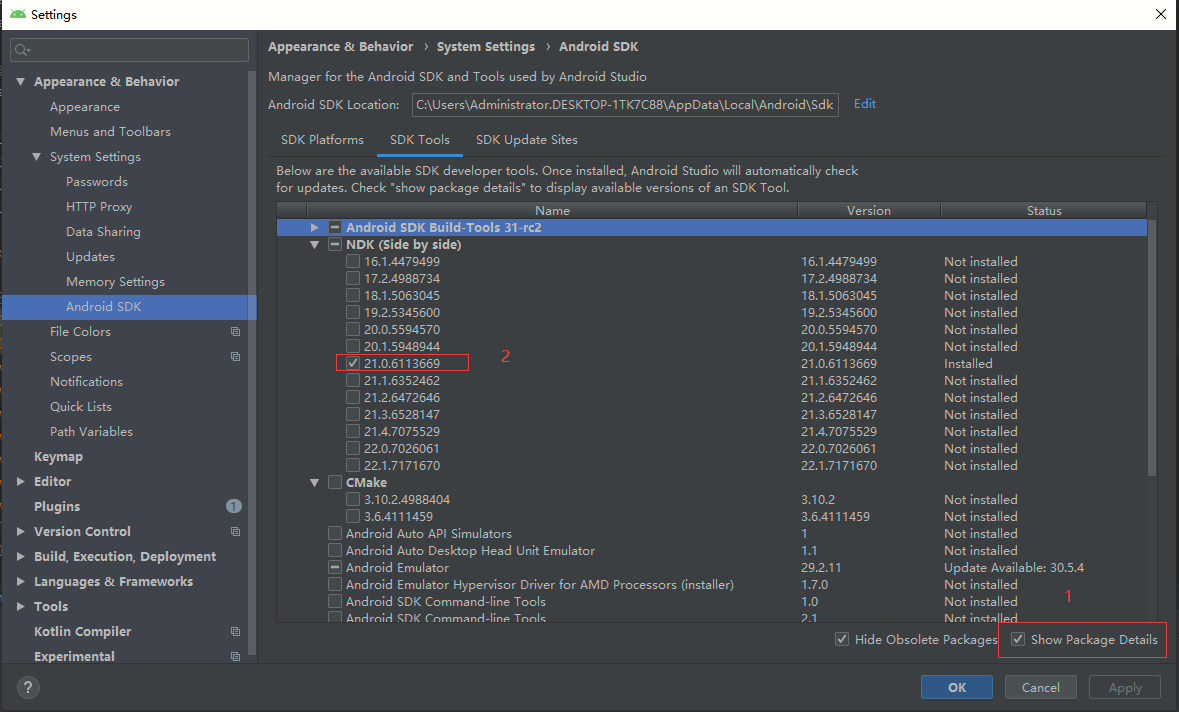Expand Android SDK Build-Tools 31-rc2 row
The width and height of the screenshot is (1179, 712).
tap(314, 227)
